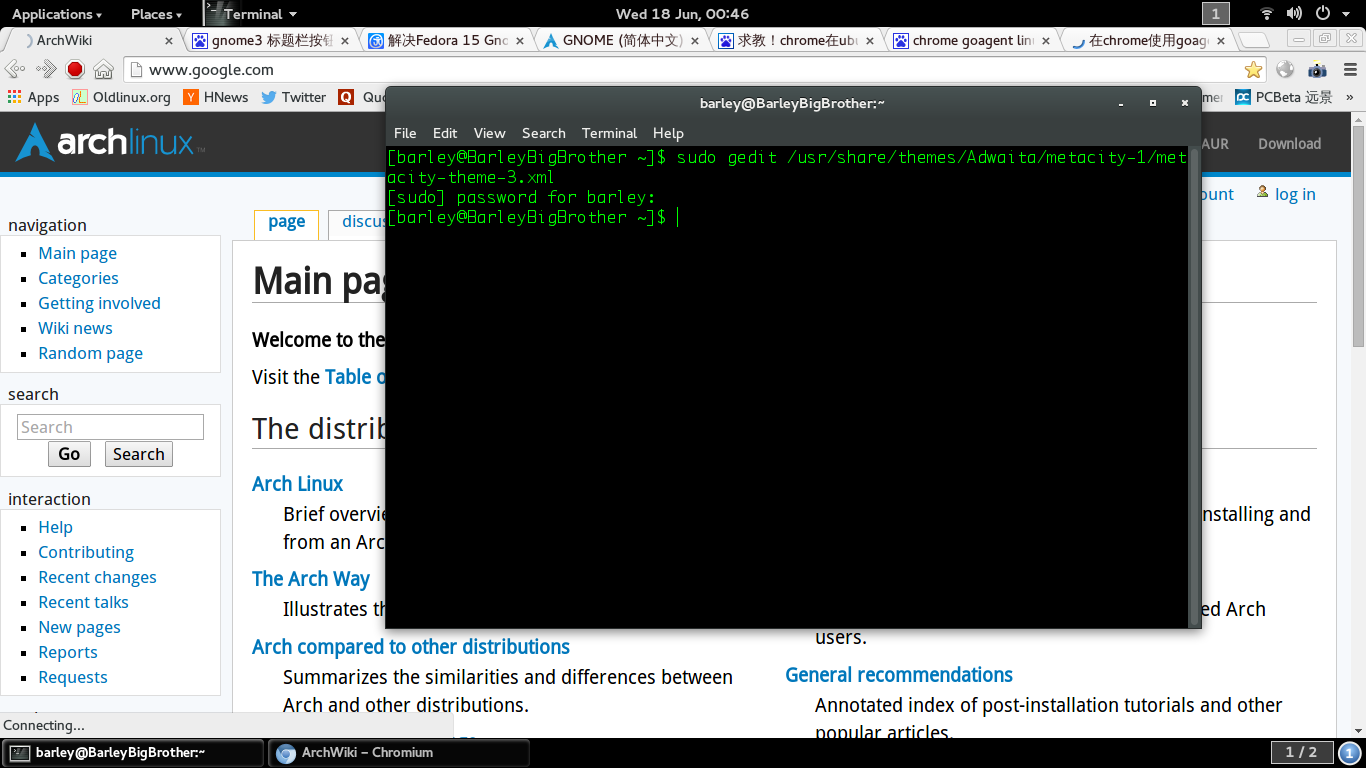
Task: Switch to the gnome3 tab
Action: [x=270, y=41]
